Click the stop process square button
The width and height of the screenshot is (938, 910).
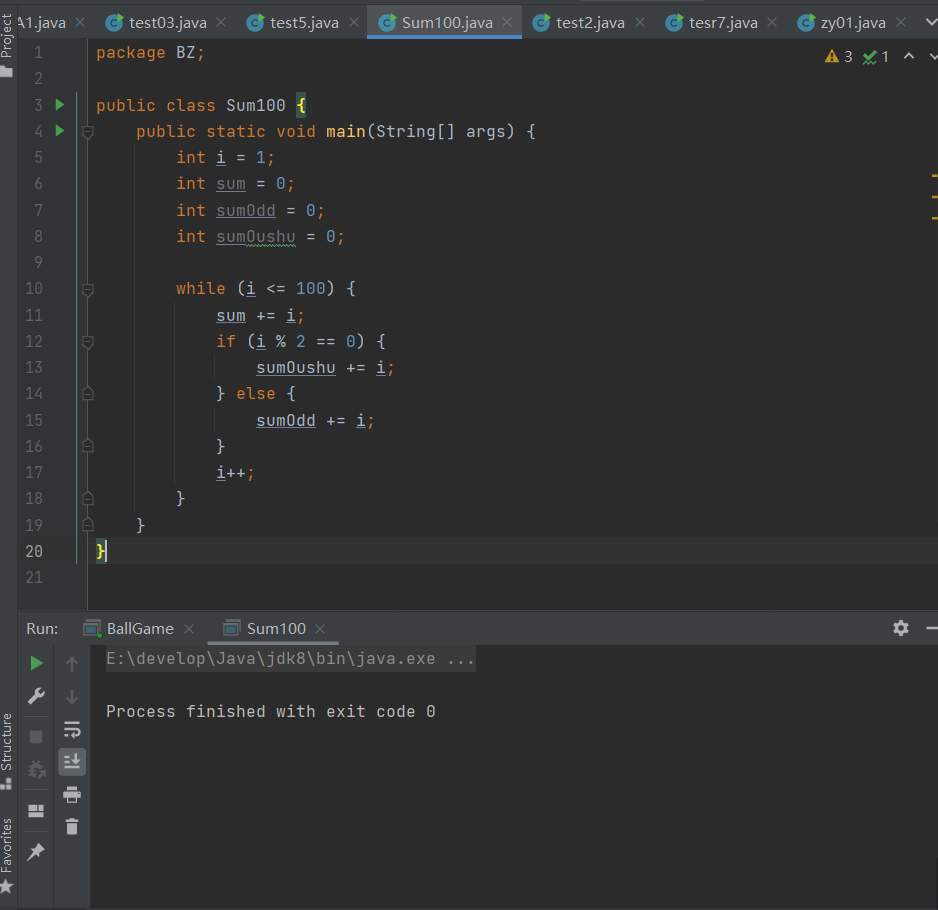pyautogui.click(x=36, y=736)
